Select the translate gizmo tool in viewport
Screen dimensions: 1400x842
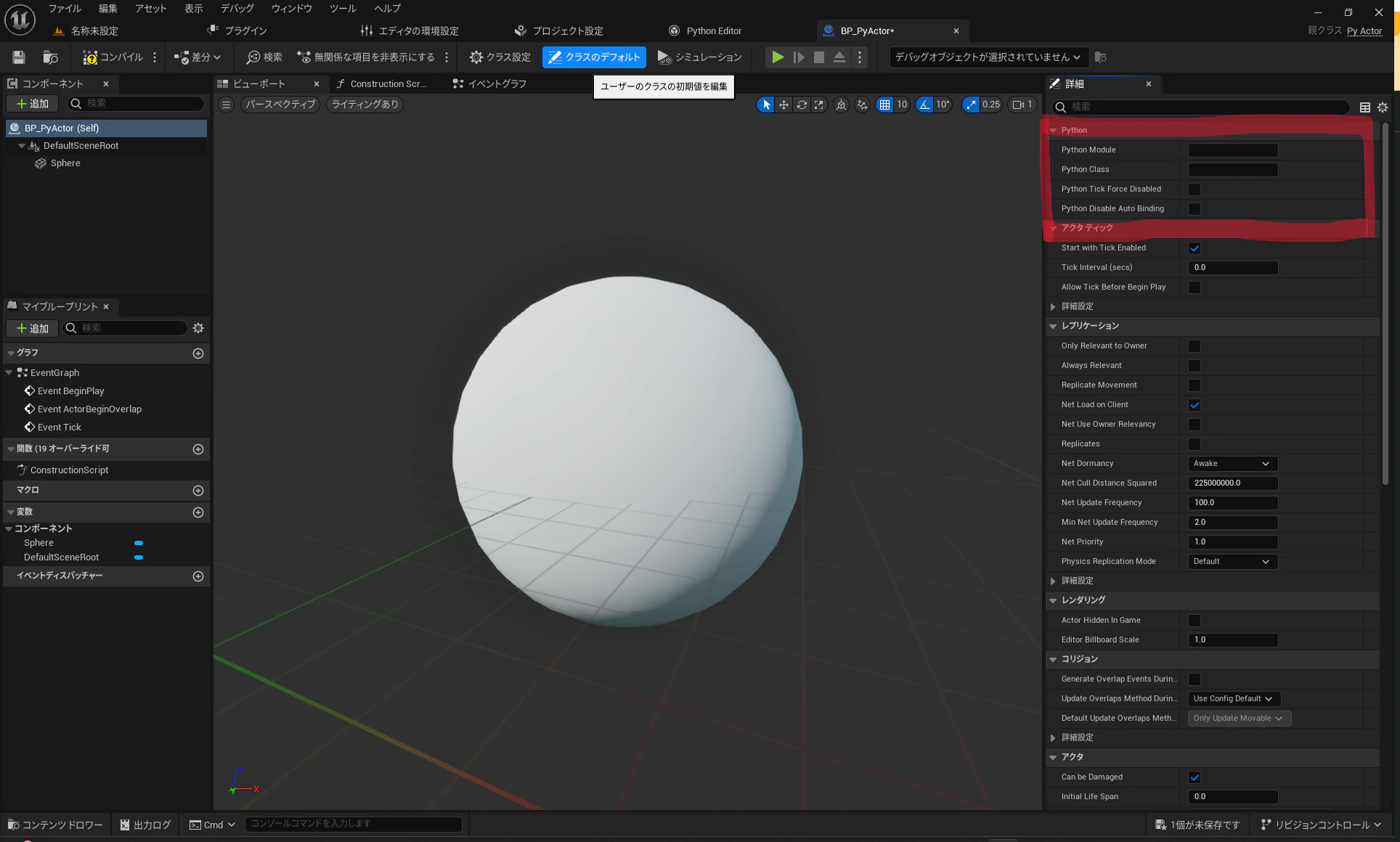pos(784,105)
